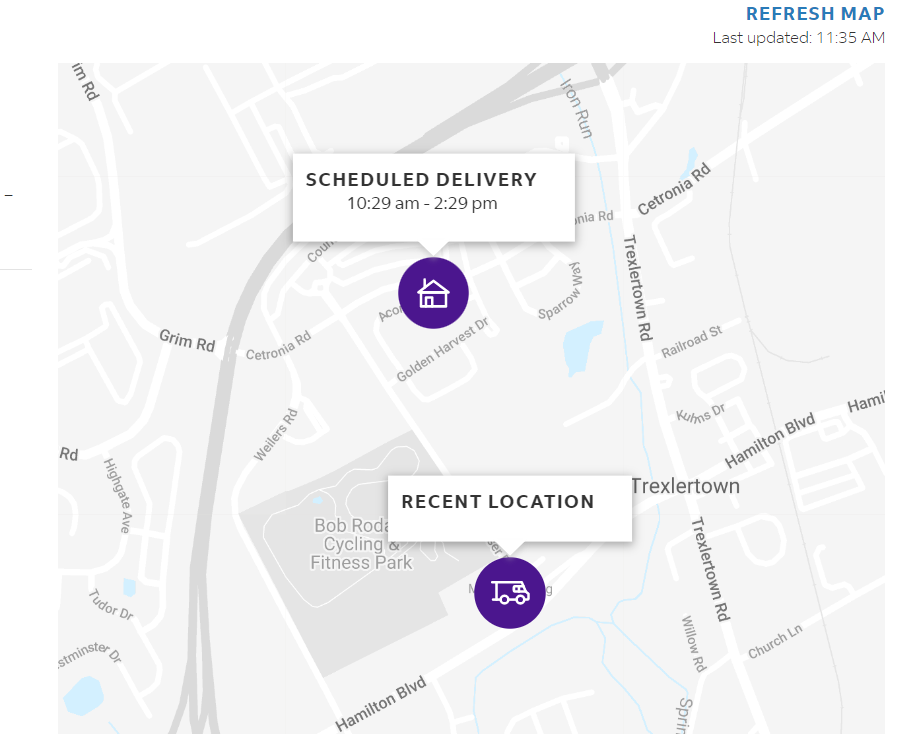Click the Iron Run stream label

tap(576, 108)
